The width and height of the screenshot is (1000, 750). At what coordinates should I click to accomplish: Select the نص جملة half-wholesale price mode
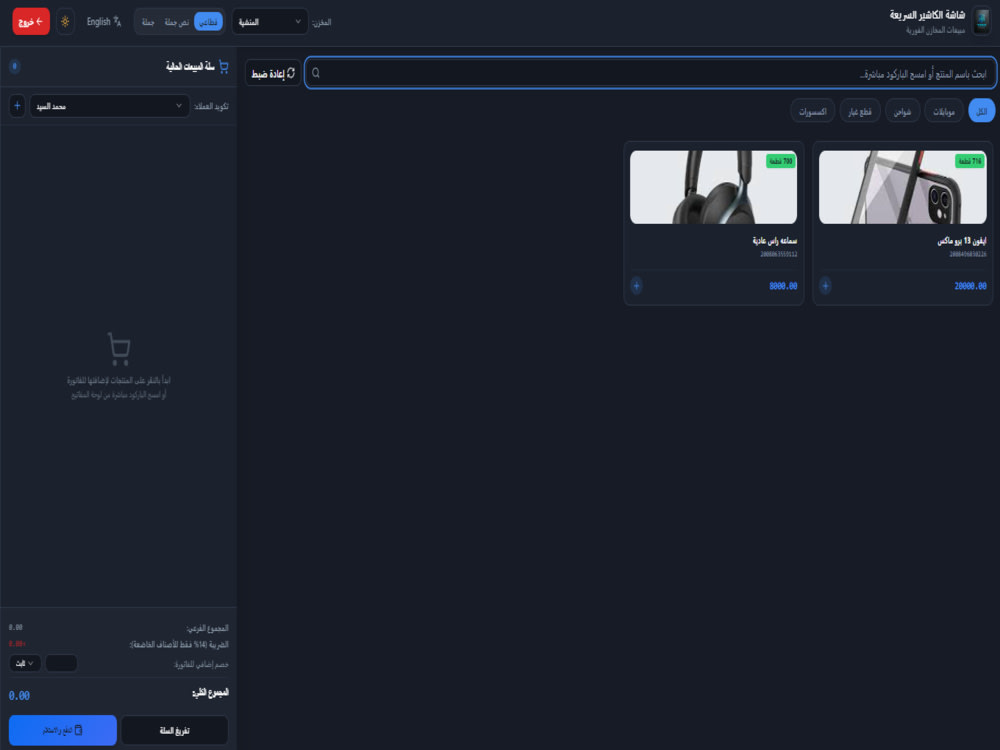point(176,22)
